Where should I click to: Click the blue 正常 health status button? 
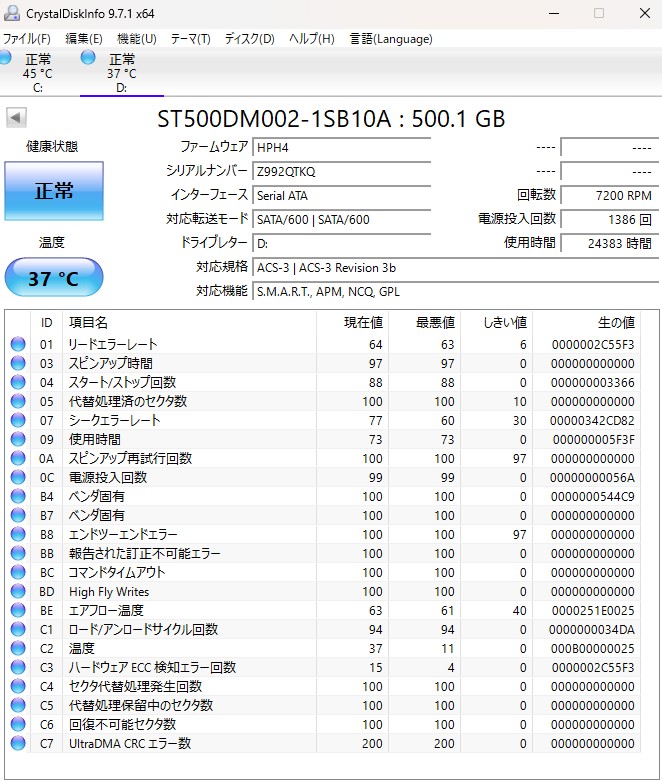(x=54, y=191)
